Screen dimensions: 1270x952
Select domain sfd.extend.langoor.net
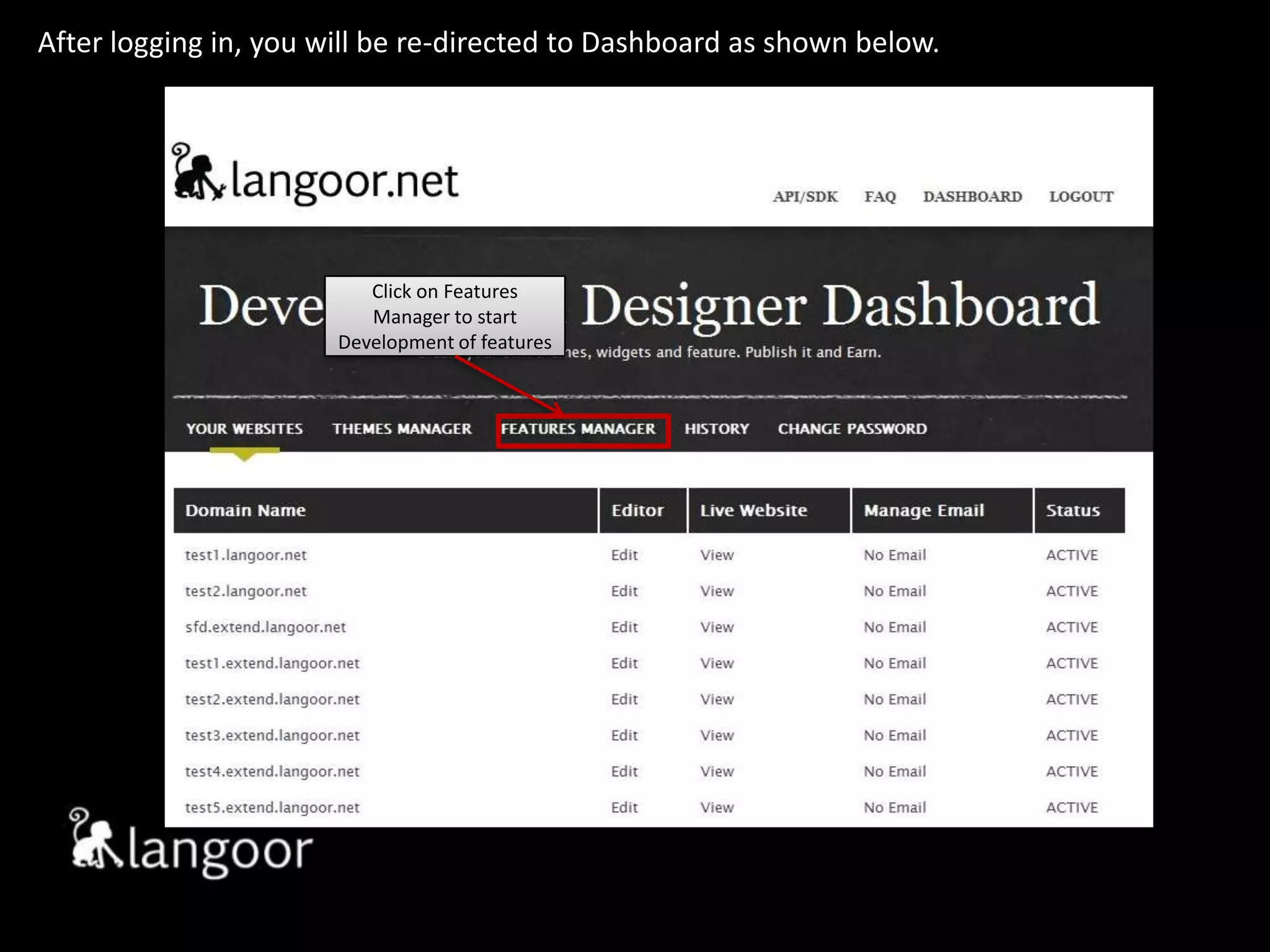tap(265, 627)
